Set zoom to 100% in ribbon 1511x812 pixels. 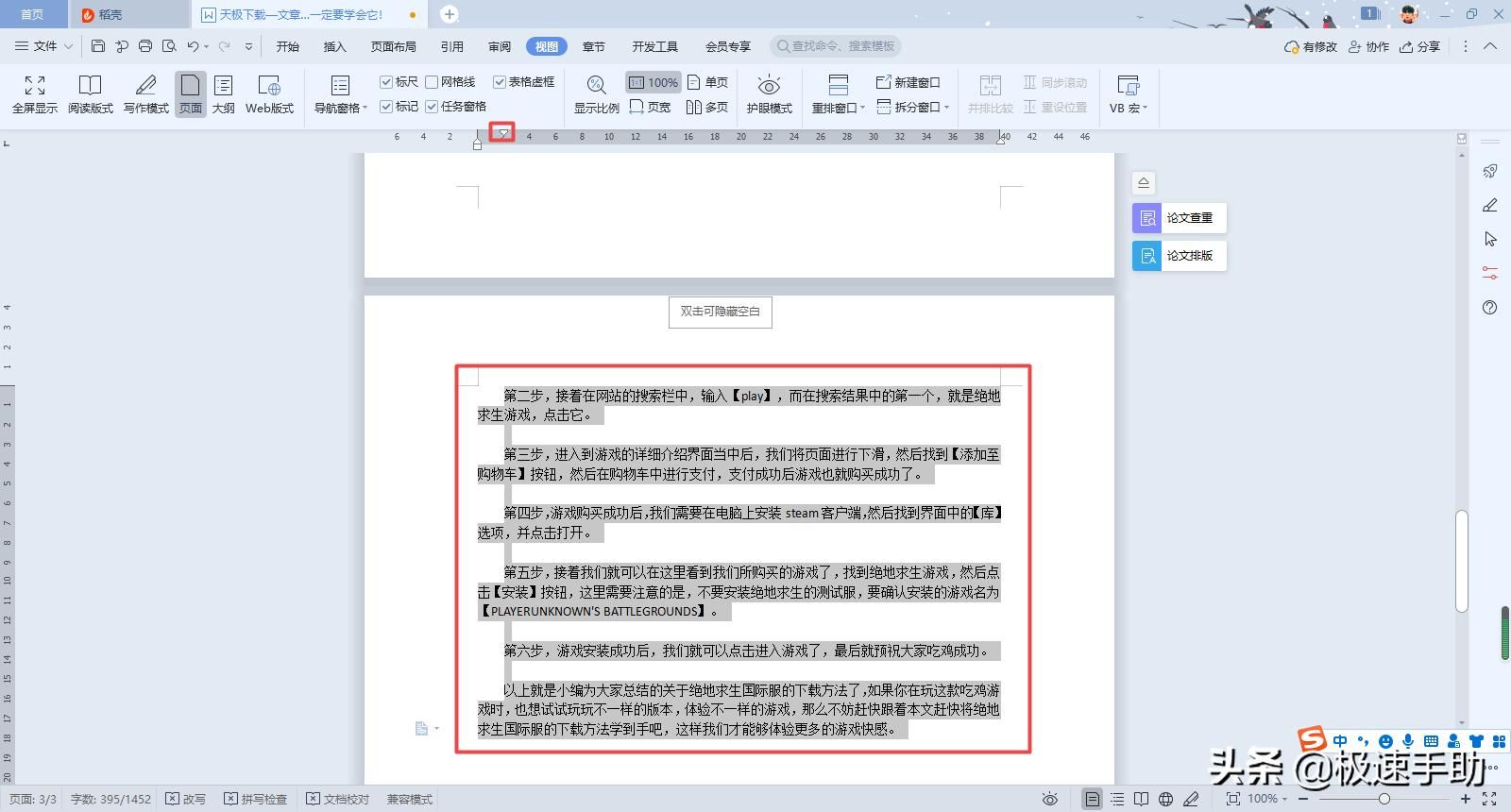coord(653,82)
